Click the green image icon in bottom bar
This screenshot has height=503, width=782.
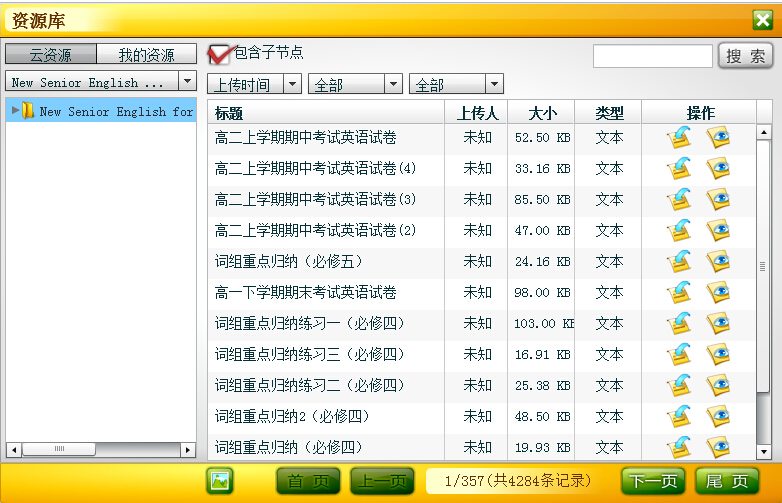(x=220, y=481)
